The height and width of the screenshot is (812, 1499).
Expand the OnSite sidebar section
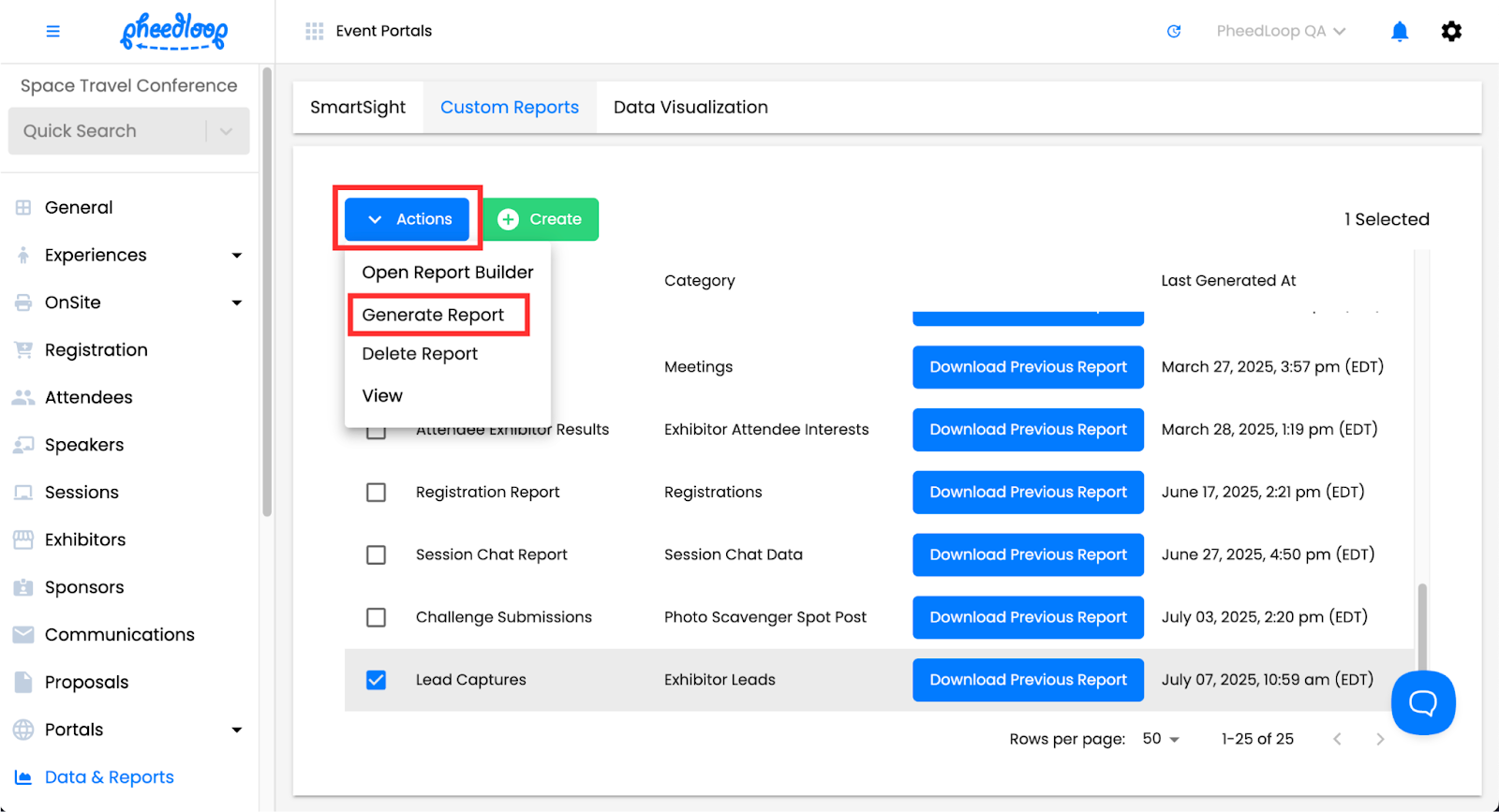pos(237,303)
